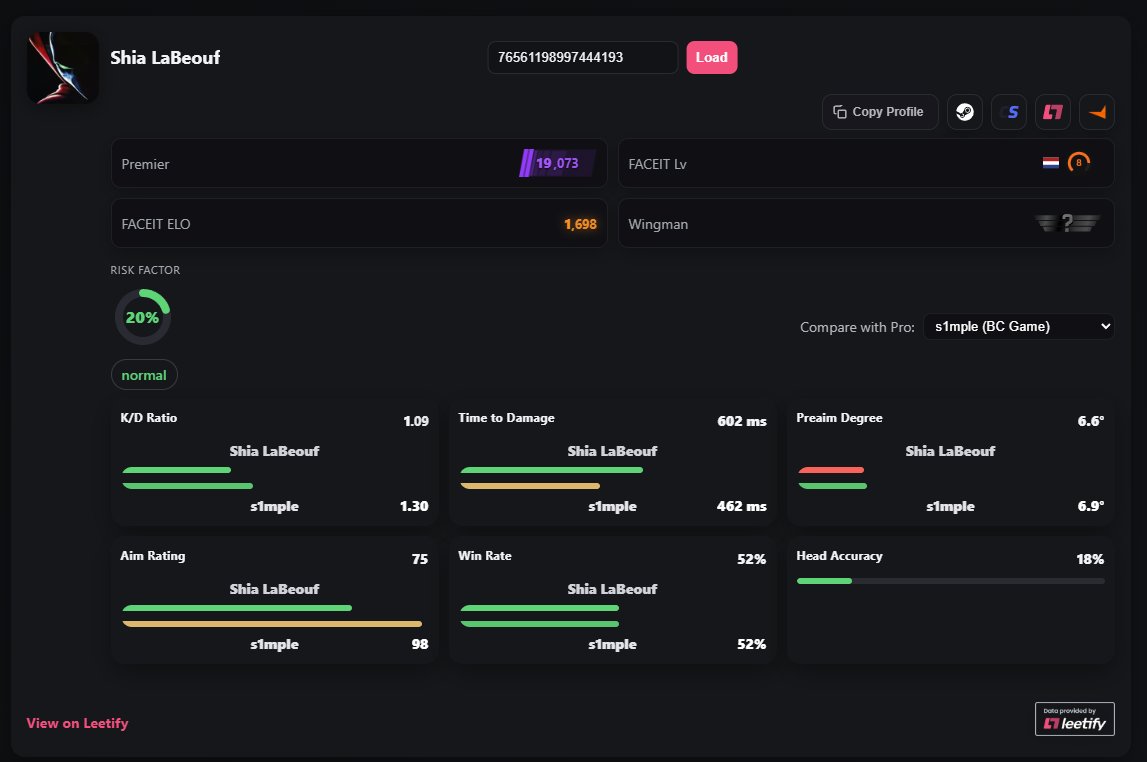Click the FACEIT level 8 badge
Viewport: 1147px width, 762px height.
(x=1078, y=162)
